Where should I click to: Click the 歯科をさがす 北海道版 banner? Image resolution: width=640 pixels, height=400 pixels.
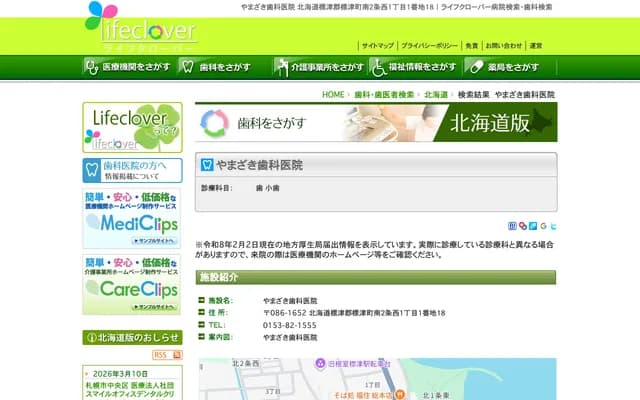pos(376,122)
